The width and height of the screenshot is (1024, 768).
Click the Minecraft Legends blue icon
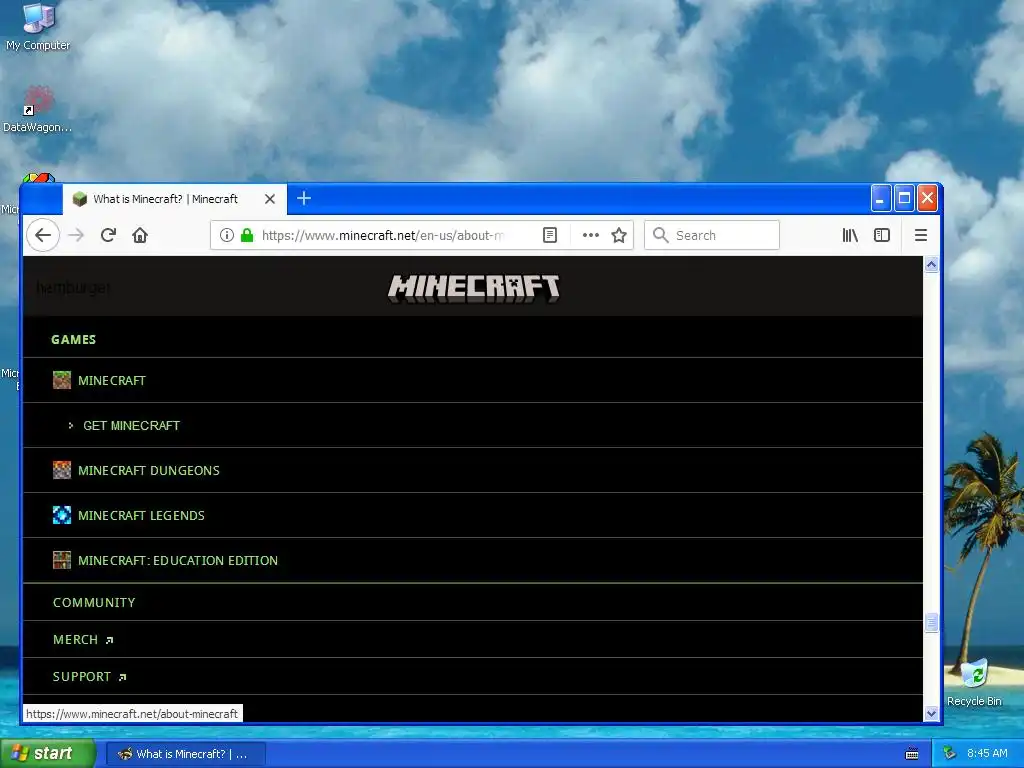tap(62, 515)
